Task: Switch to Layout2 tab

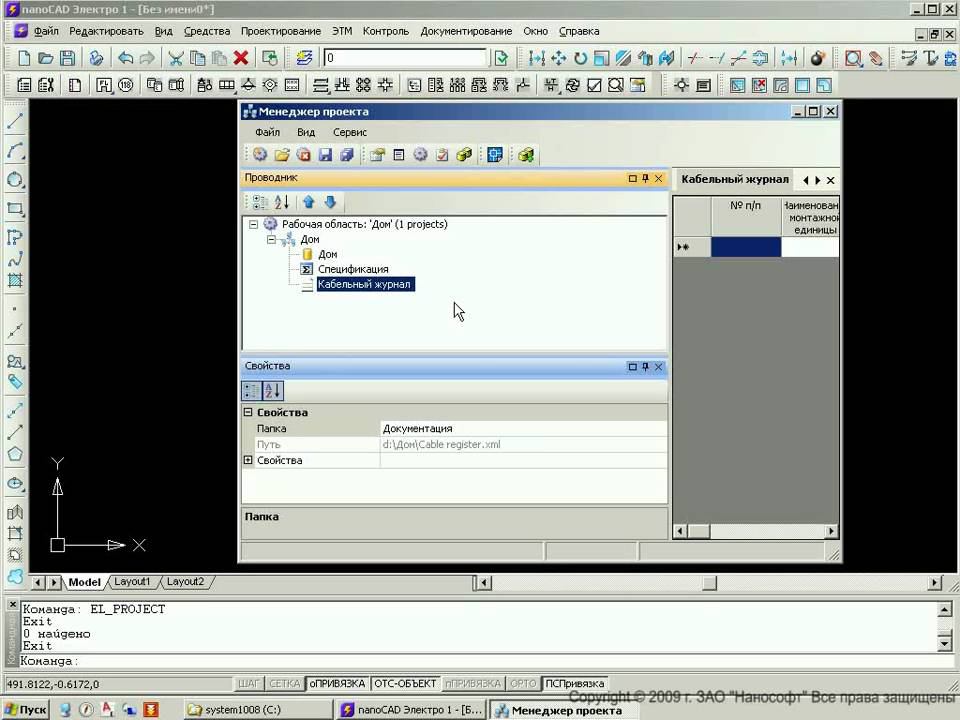Action: click(185, 582)
